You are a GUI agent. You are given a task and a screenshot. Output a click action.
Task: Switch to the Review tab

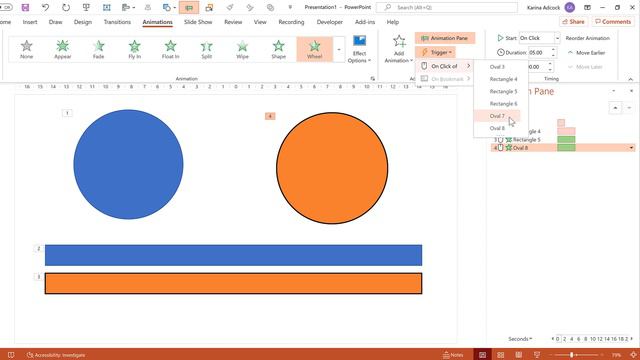tap(233, 22)
